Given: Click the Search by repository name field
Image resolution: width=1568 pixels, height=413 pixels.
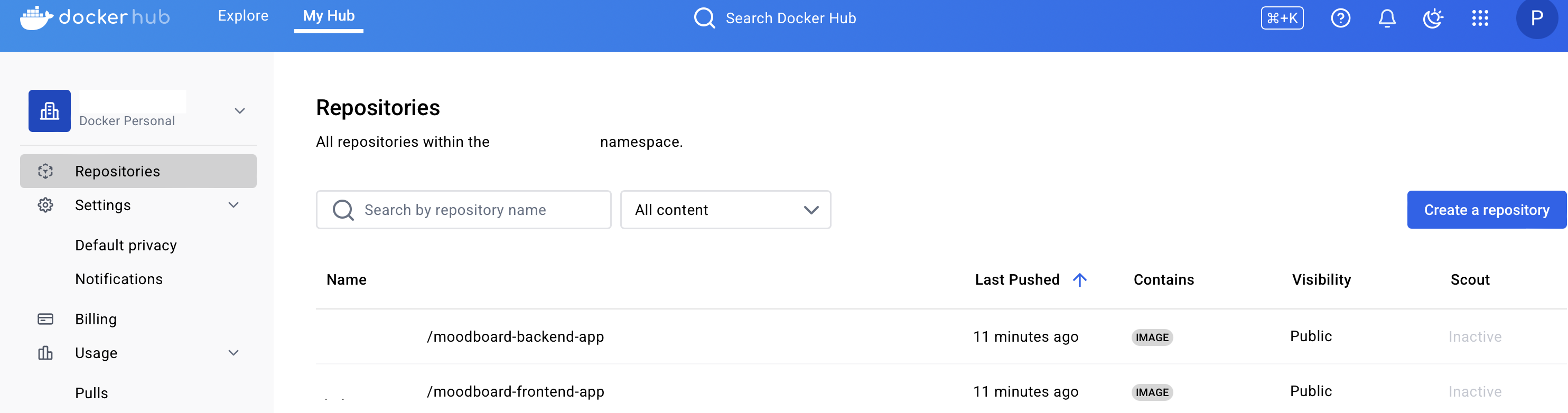Looking at the screenshot, I should [x=464, y=210].
